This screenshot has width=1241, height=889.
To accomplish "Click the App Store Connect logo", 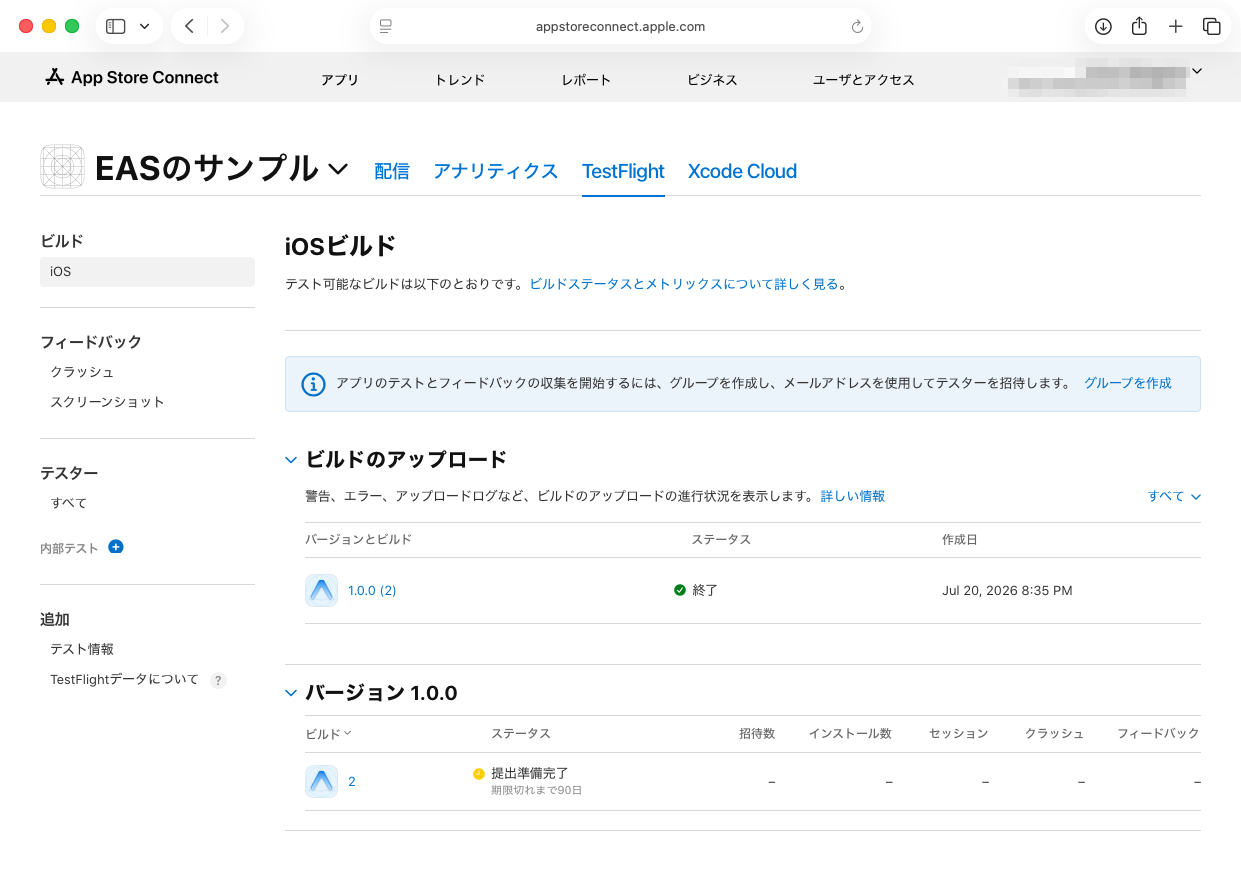I will coord(132,78).
